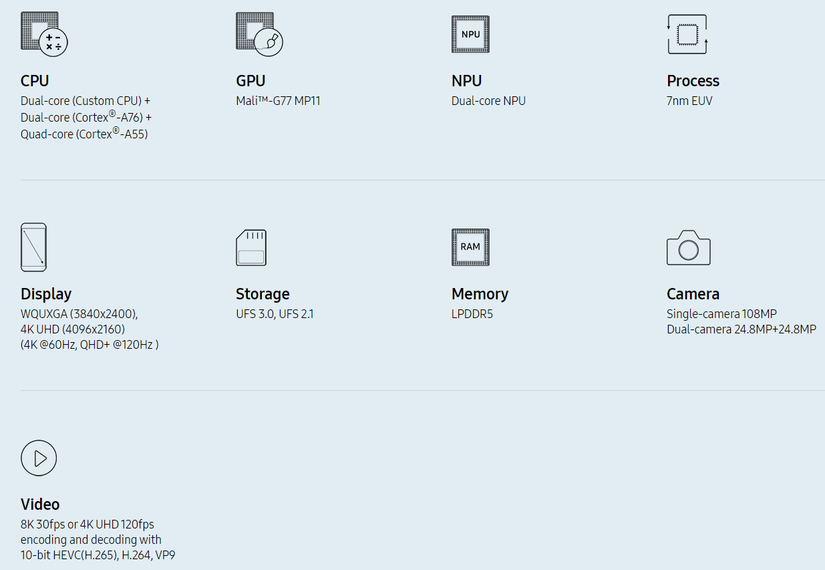The width and height of the screenshot is (825, 570).
Task: Click the RAM chip Memory icon
Action: [x=471, y=247]
